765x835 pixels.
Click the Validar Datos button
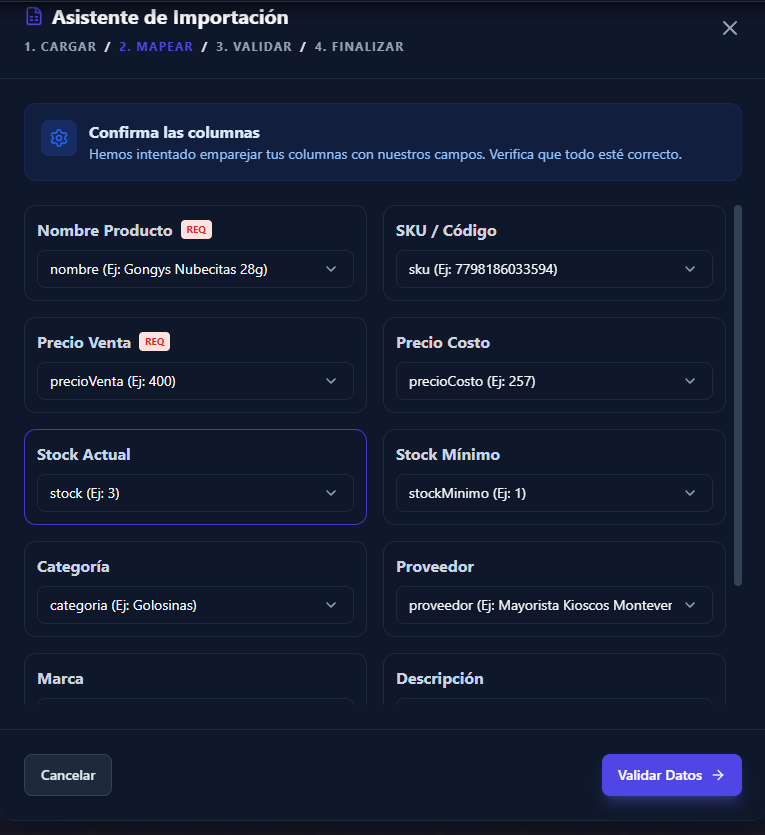click(x=671, y=775)
